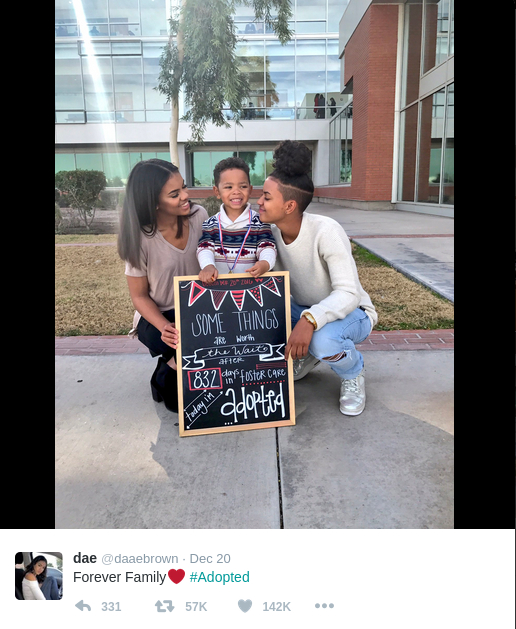Click the red heart emoji in the tweet
This screenshot has height=629, width=516.
pyautogui.click(x=177, y=576)
